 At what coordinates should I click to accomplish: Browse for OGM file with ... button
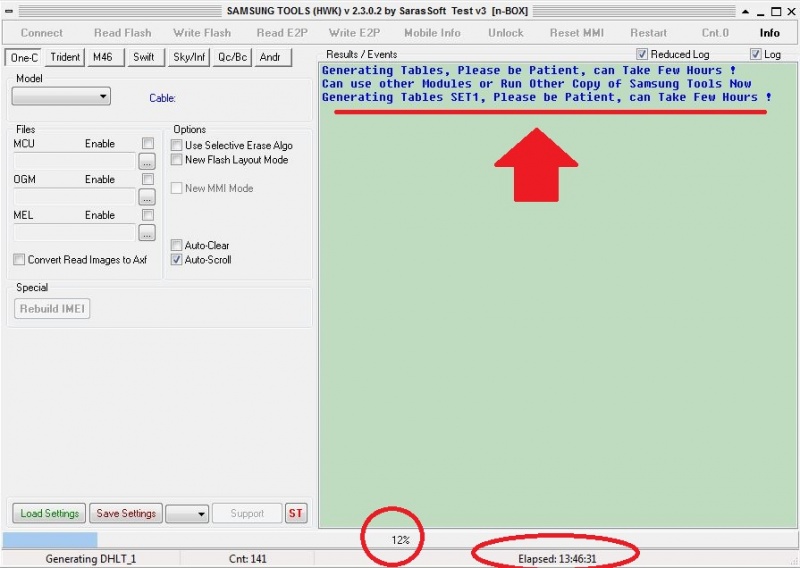[x=147, y=197]
